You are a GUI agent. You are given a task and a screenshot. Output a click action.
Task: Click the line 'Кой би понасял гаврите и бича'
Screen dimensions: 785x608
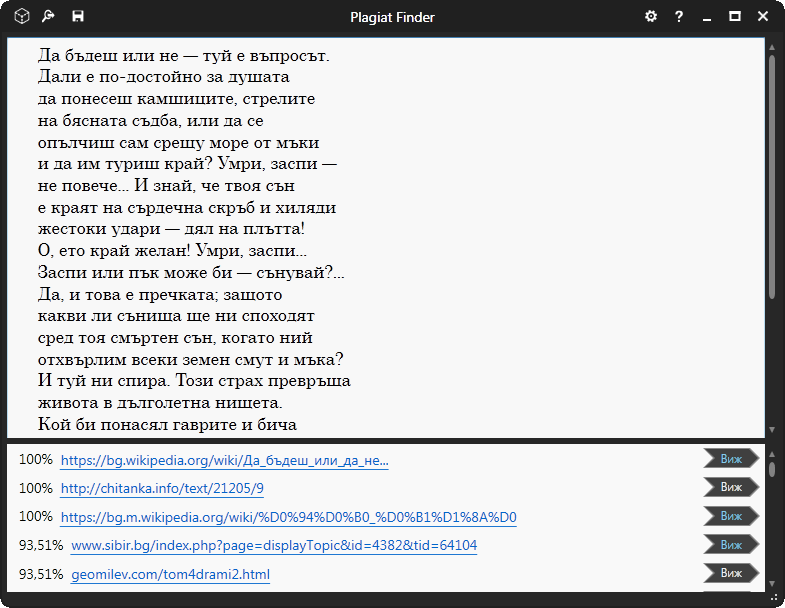(x=167, y=425)
